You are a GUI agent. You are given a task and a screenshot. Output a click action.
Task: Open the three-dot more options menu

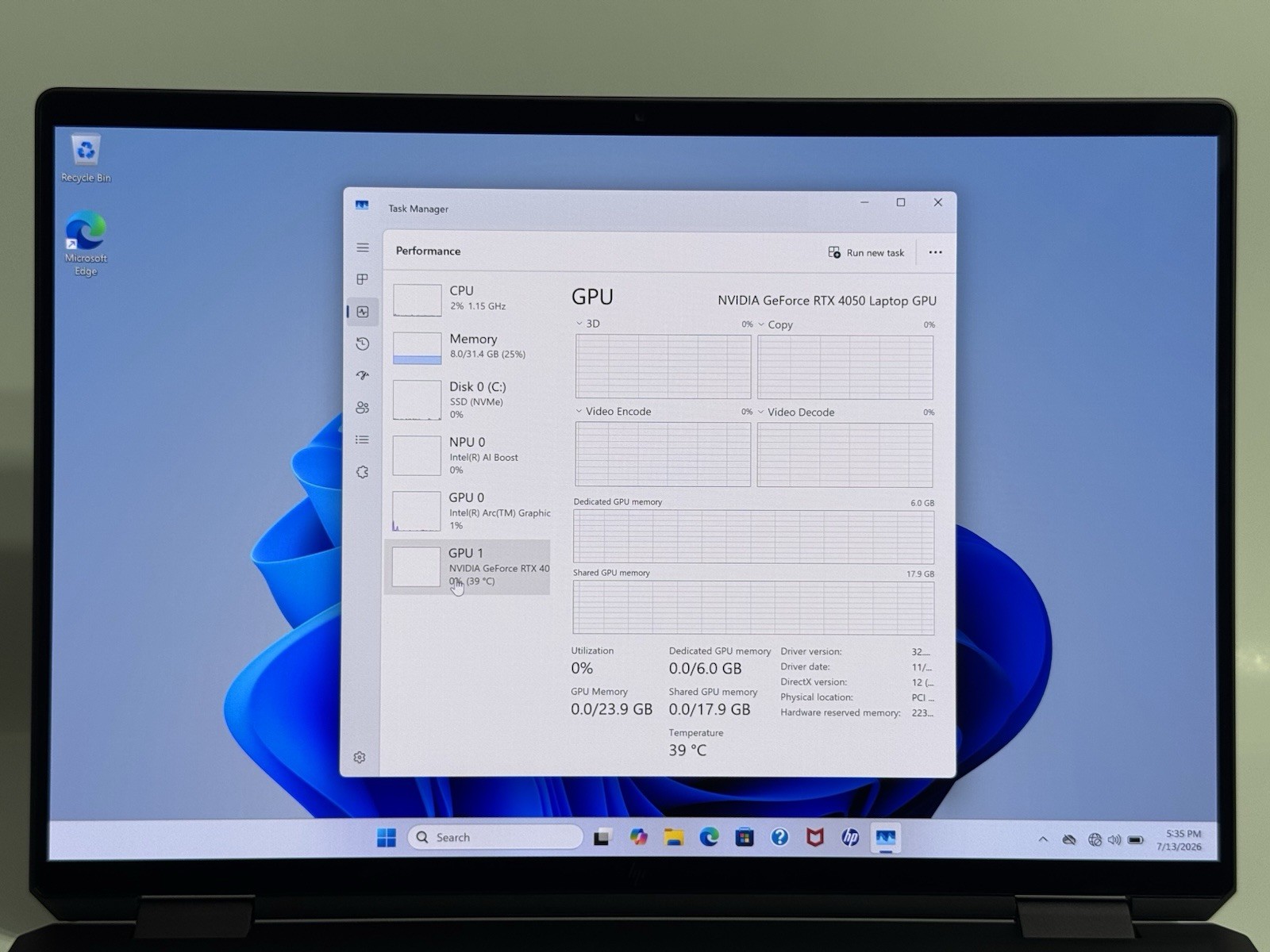pos(936,252)
